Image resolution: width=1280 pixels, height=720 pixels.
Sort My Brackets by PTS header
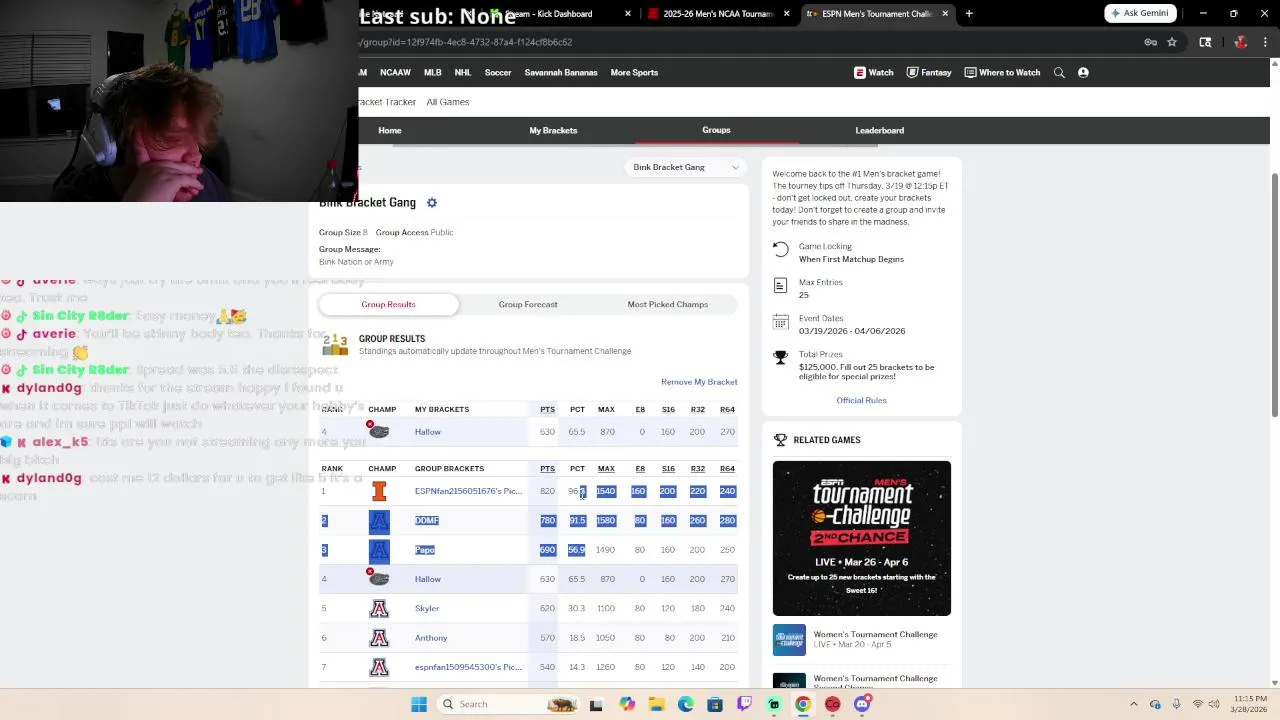point(547,410)
